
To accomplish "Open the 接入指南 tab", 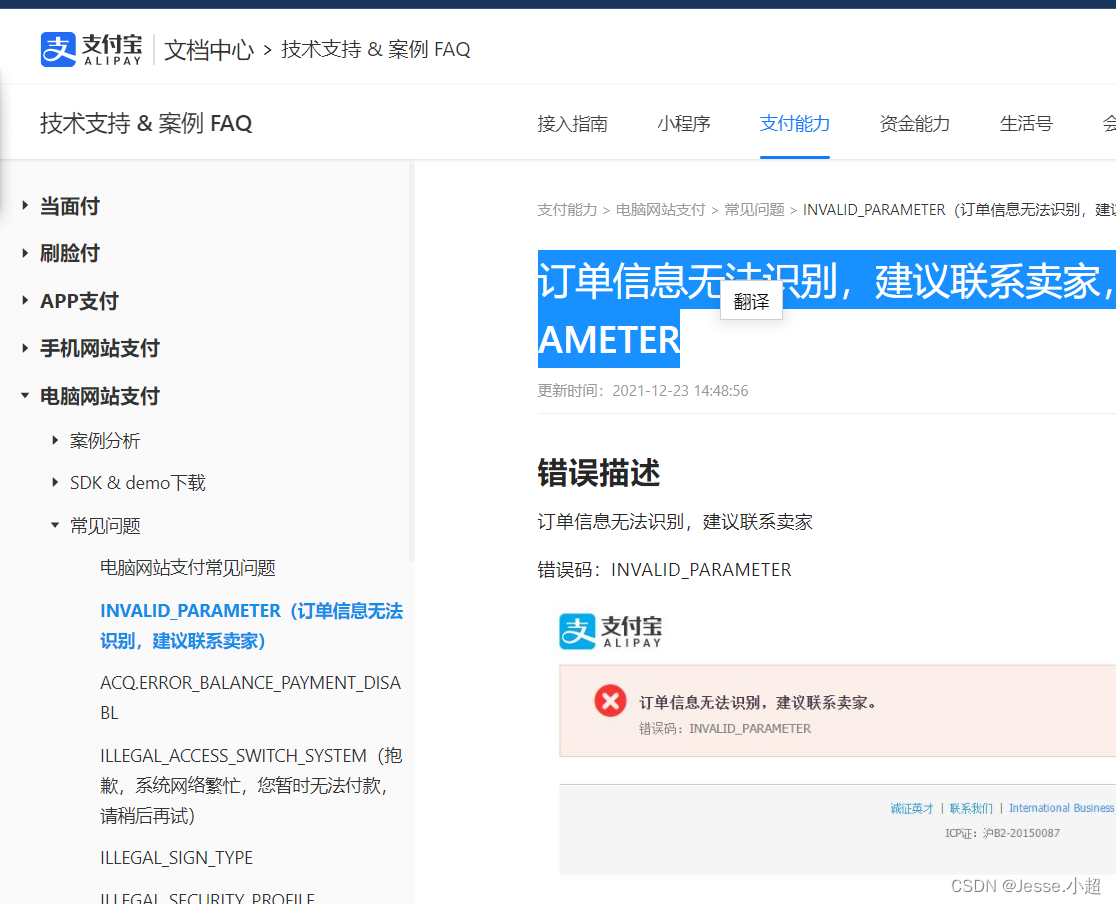I will [x=573, y=123].
